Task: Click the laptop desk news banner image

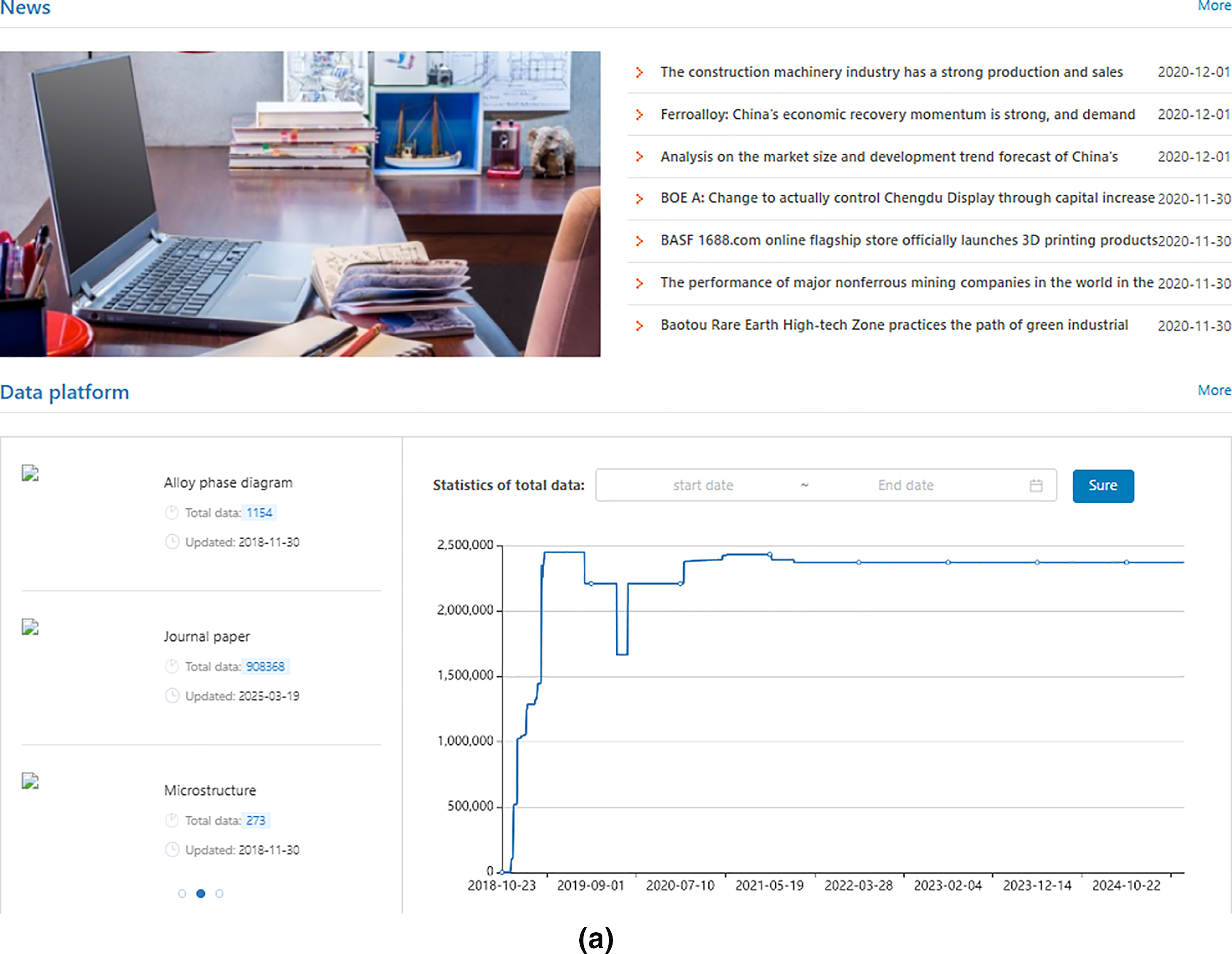Action: (x=300, y=204)
